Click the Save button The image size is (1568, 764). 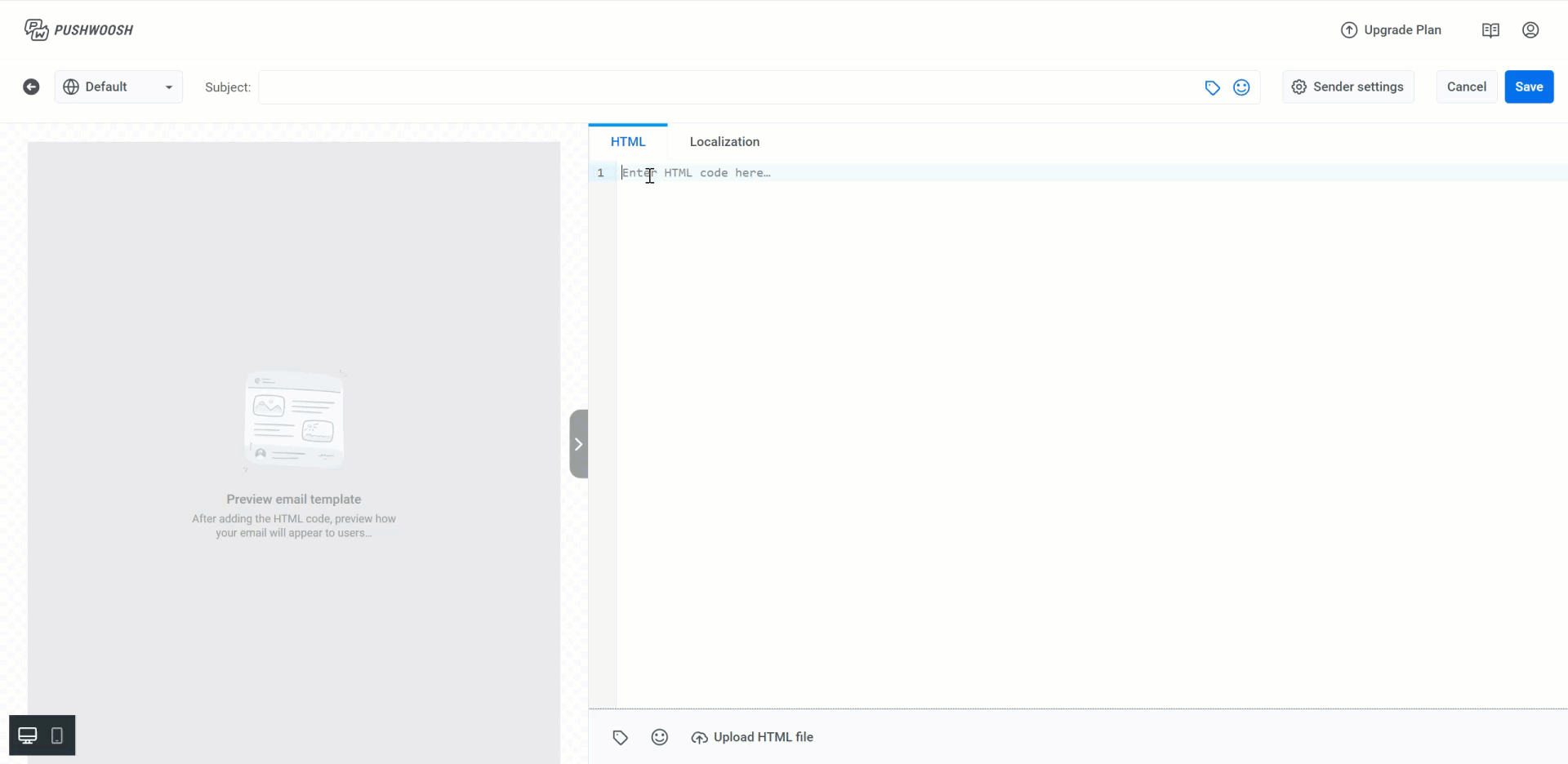1529,87
